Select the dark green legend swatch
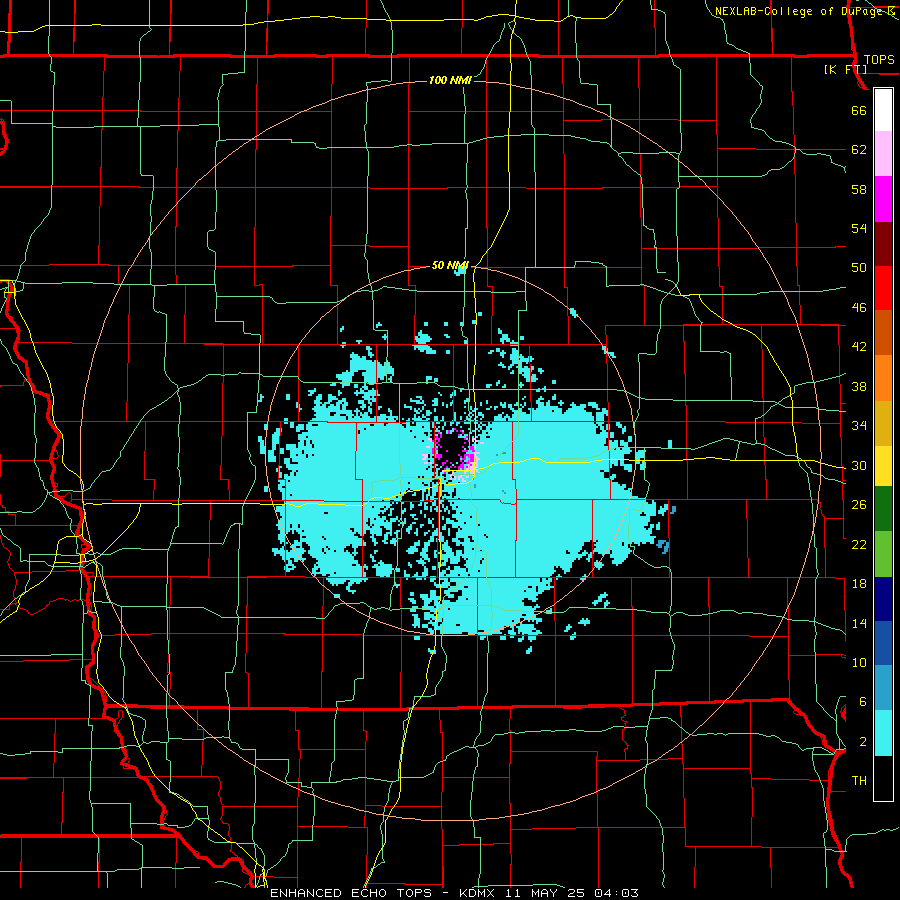The image size is (900, 900). click(883, 509)
